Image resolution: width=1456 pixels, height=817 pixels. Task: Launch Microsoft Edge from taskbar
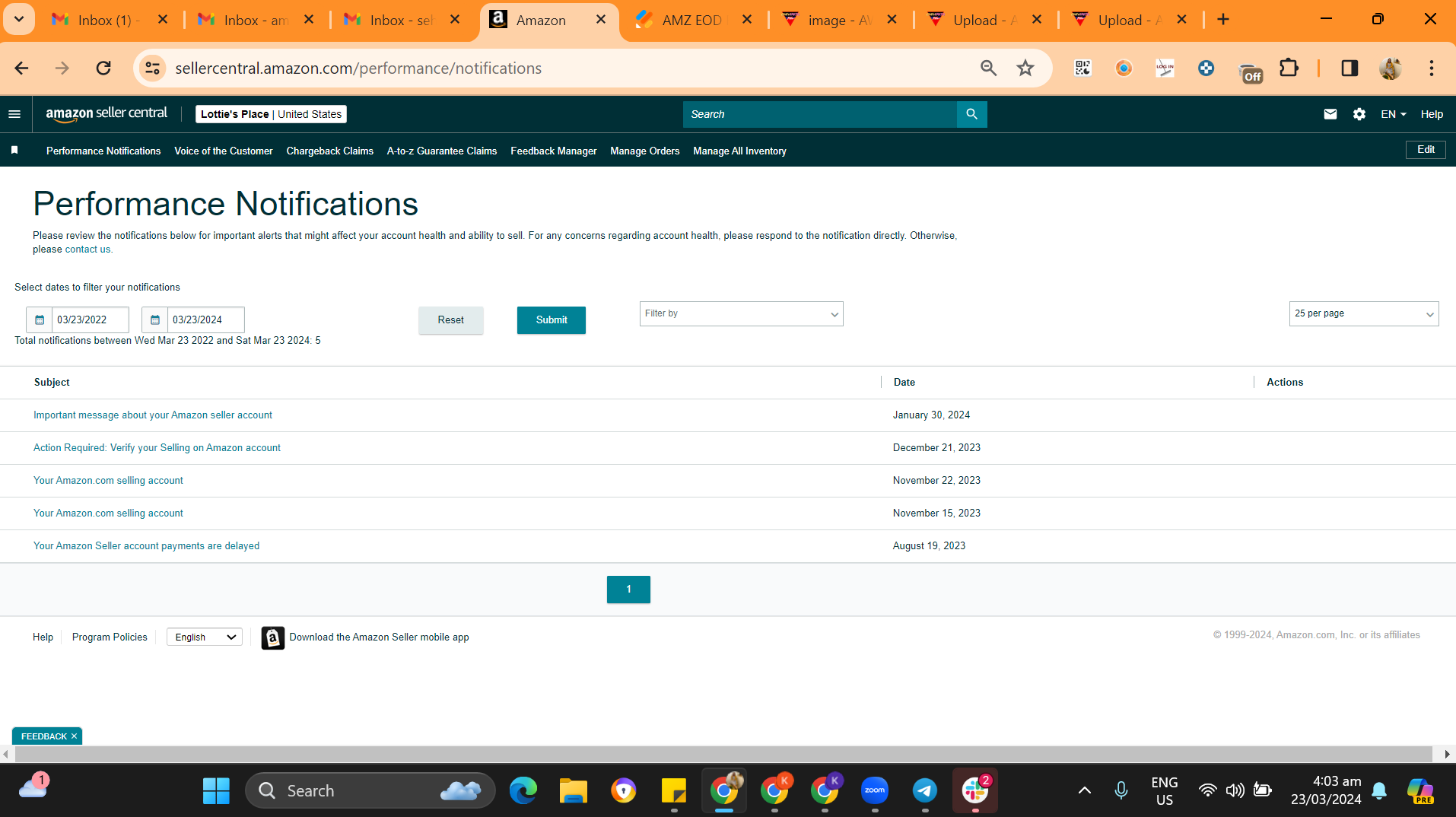523,791
